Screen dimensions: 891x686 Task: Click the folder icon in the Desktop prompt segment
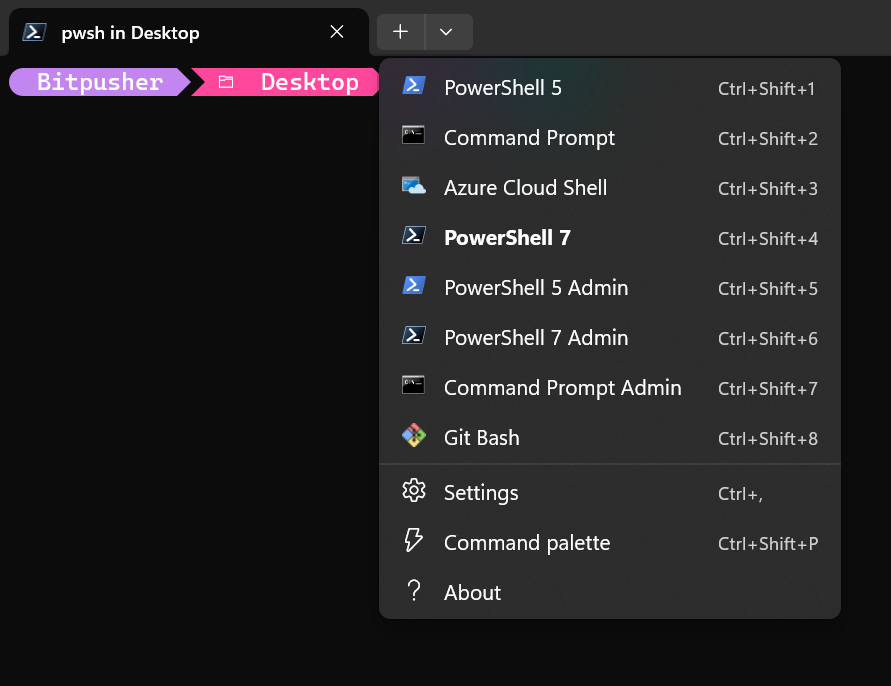coord(226,82)
